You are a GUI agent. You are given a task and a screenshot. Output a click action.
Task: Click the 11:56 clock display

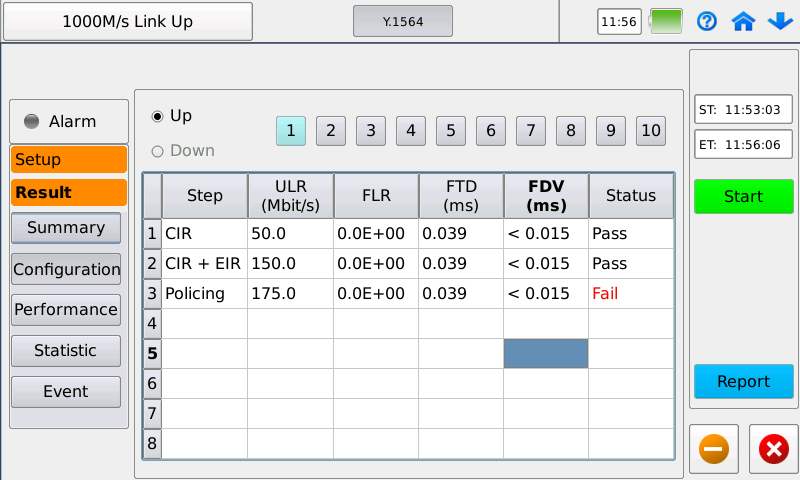[x=619, y=21]
